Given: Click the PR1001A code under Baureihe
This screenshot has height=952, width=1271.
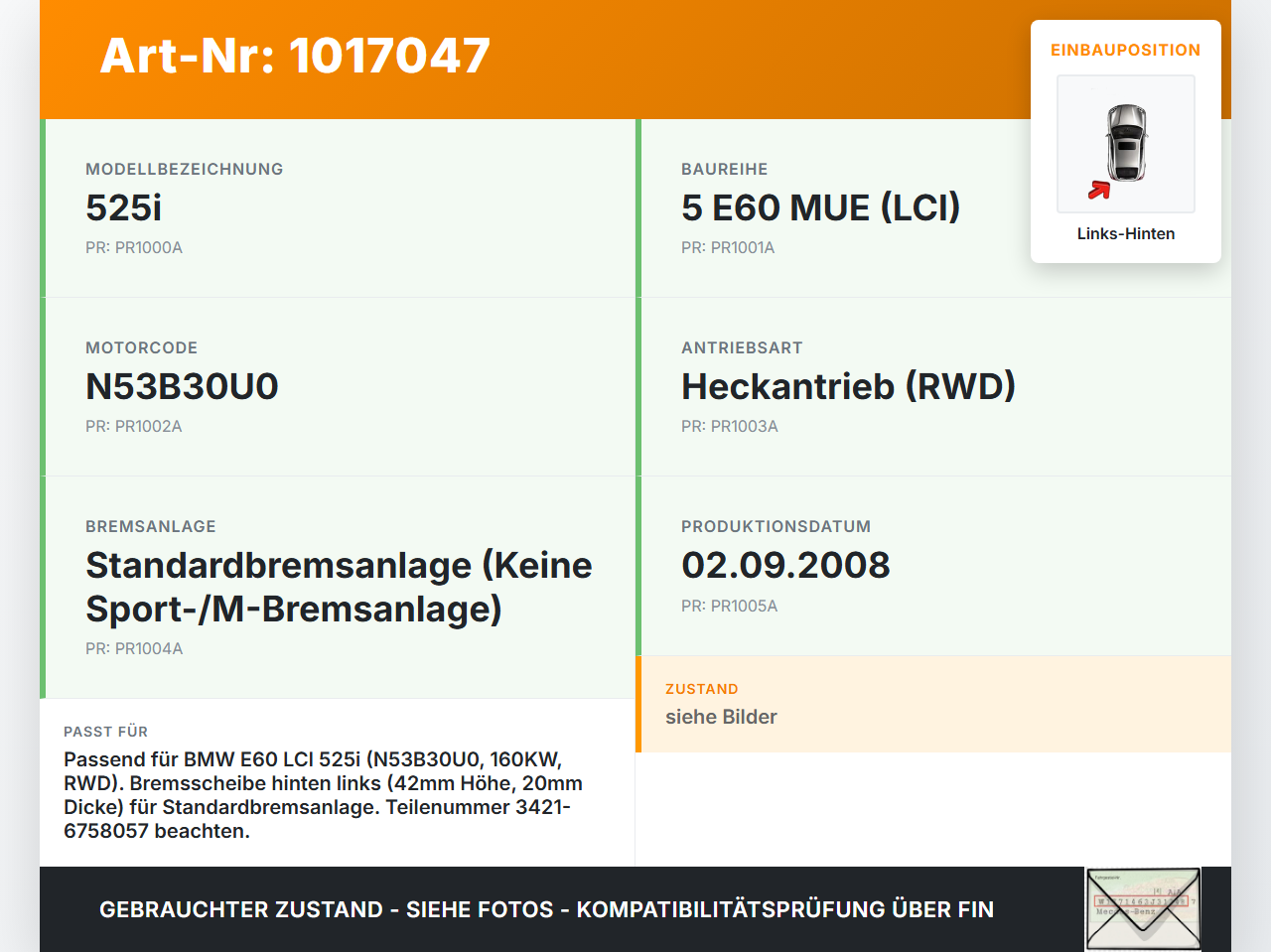Looking at the screenshot, I should point(728,247).
